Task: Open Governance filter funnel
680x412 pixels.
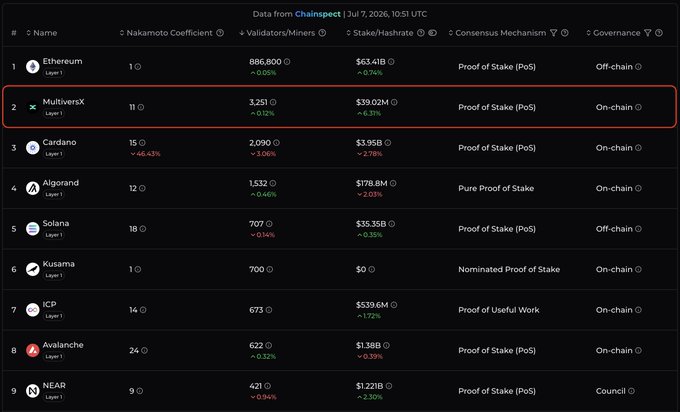Action: (647, 33)
